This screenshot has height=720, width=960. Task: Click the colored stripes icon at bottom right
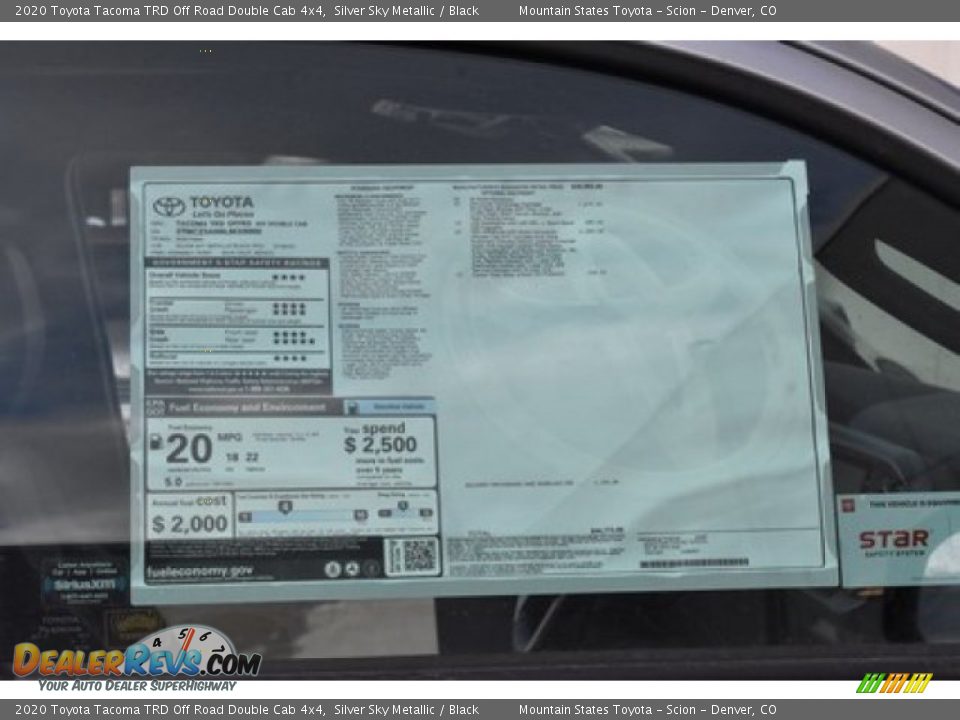[894, 683]
